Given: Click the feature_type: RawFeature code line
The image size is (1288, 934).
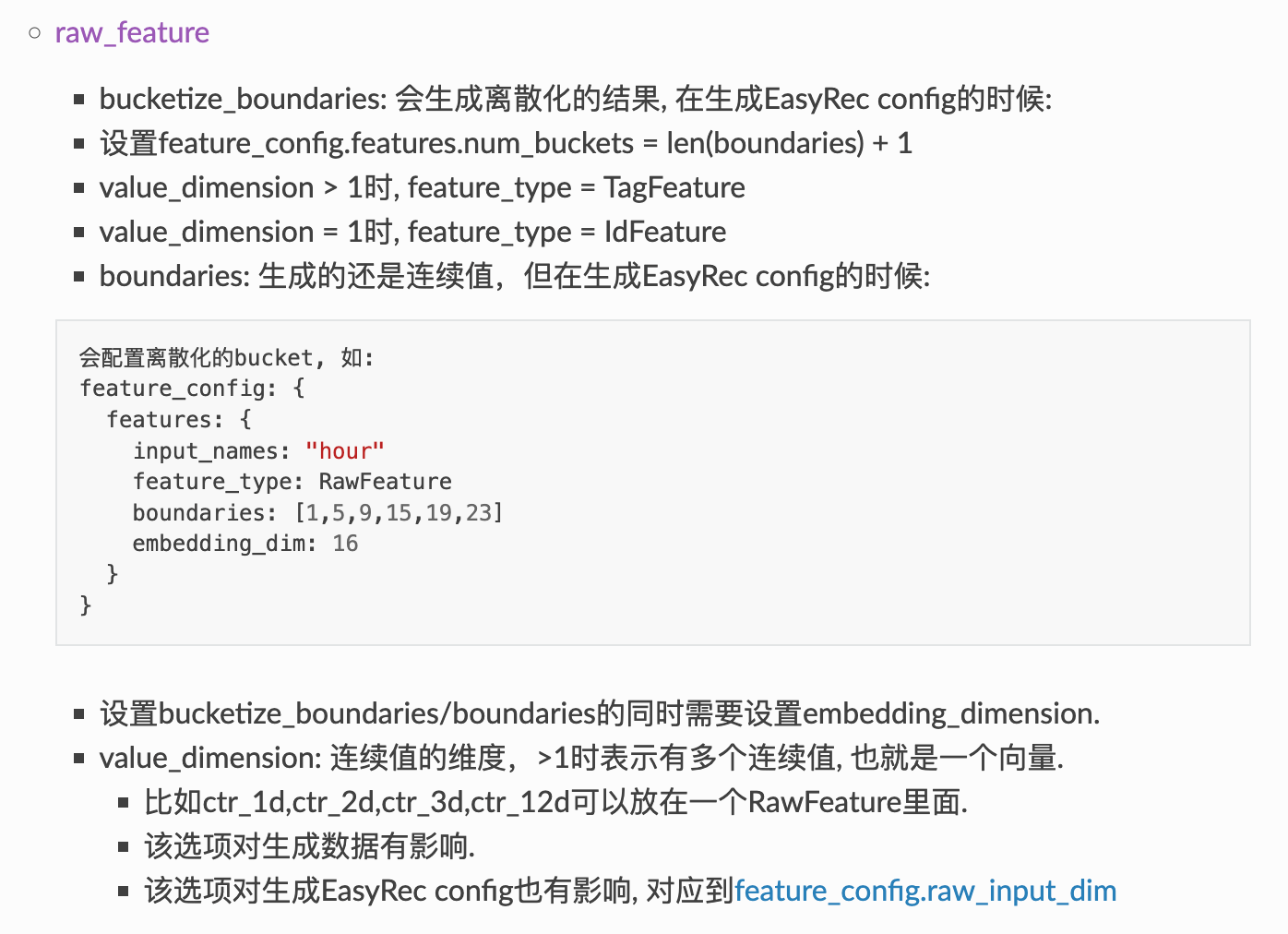Looking at the screenshot, I should [292, 482].
